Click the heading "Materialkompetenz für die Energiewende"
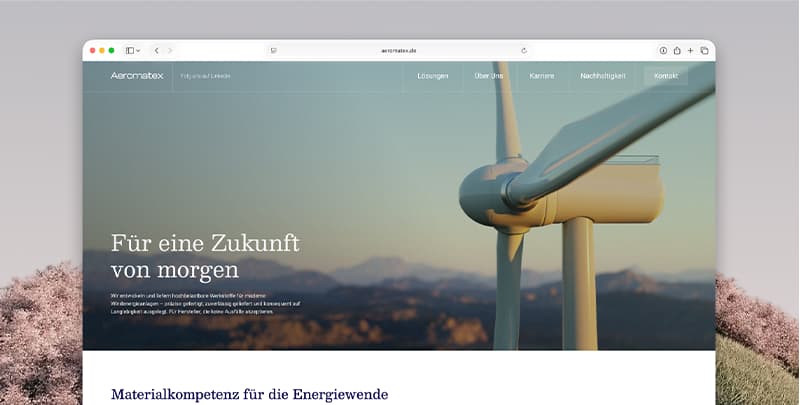The width and height of the screenshot is (800, 405). click(249, 394)
